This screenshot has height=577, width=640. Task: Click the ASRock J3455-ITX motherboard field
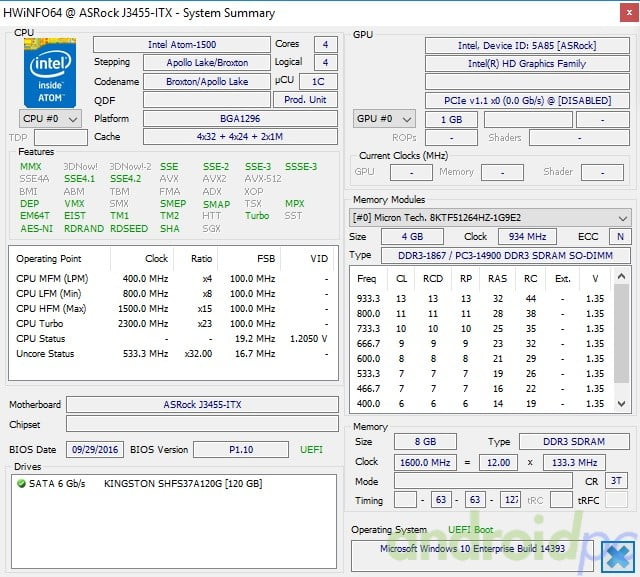(202, 405)
